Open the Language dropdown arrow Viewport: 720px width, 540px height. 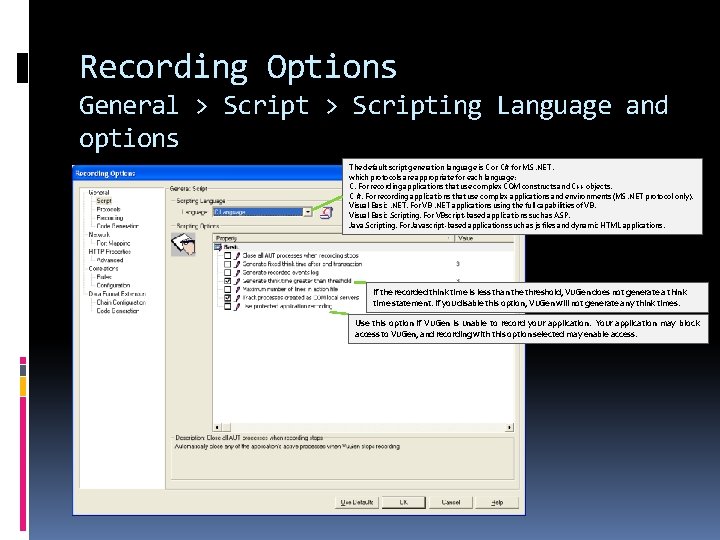pos(307,212)
